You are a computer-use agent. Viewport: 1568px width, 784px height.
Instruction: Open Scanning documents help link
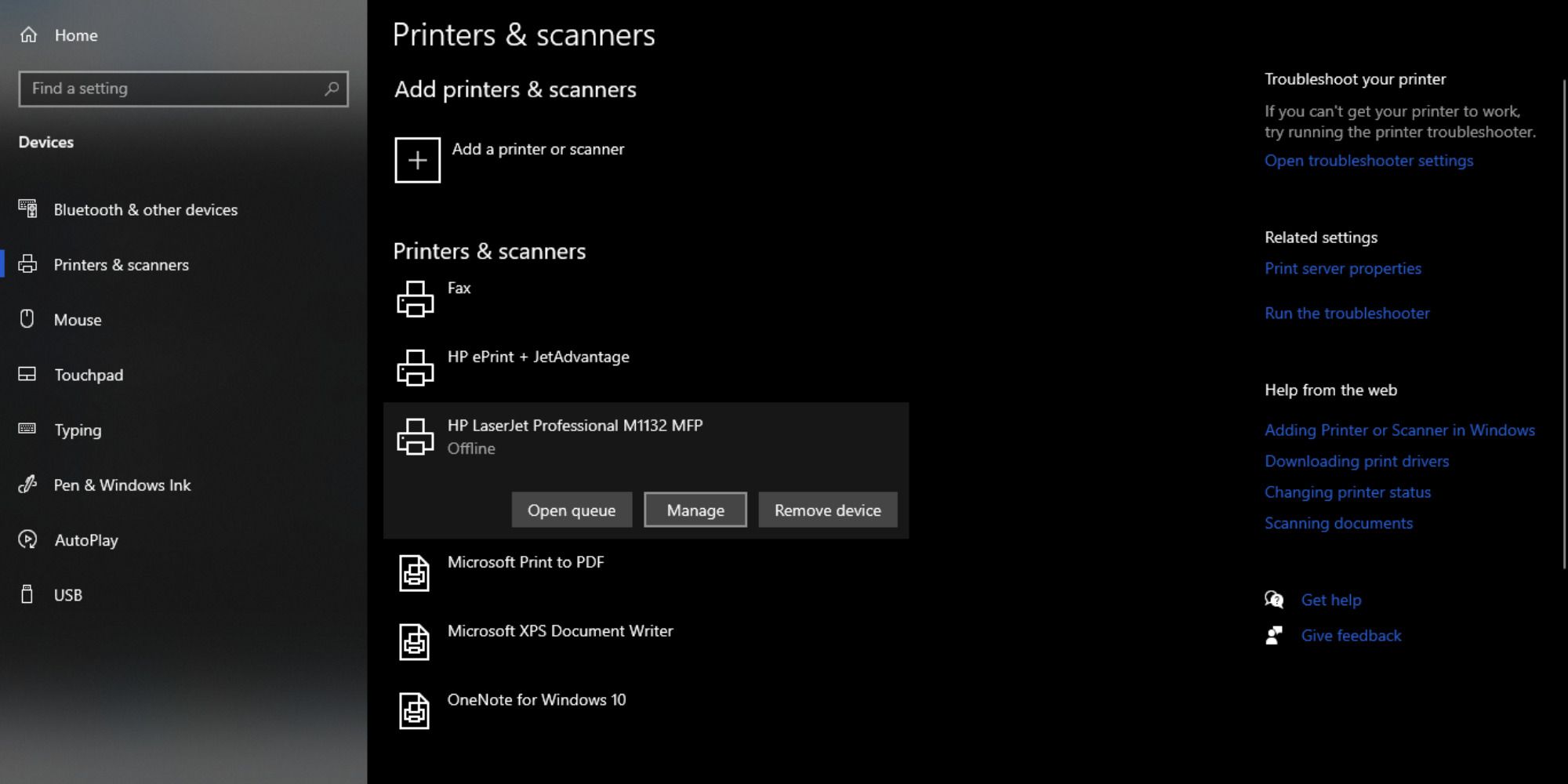1338,523
